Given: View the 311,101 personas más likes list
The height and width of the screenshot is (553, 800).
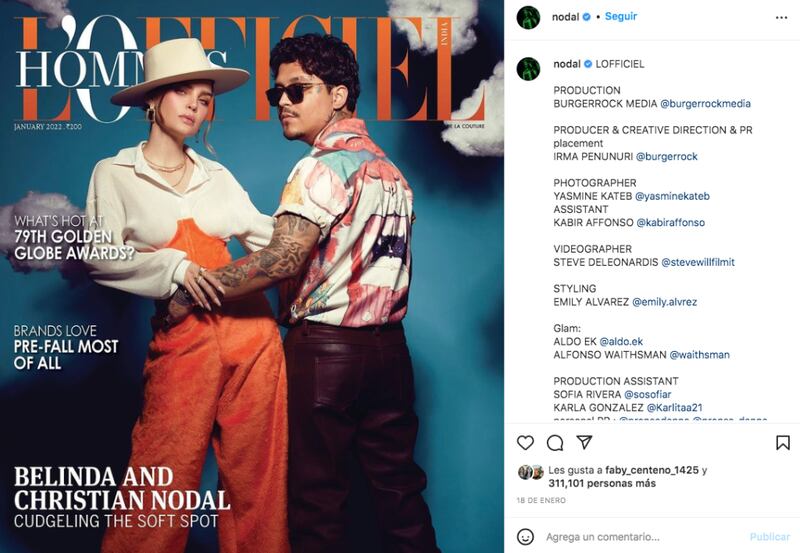Looking at the screenshot, I should tap(602, 483).
